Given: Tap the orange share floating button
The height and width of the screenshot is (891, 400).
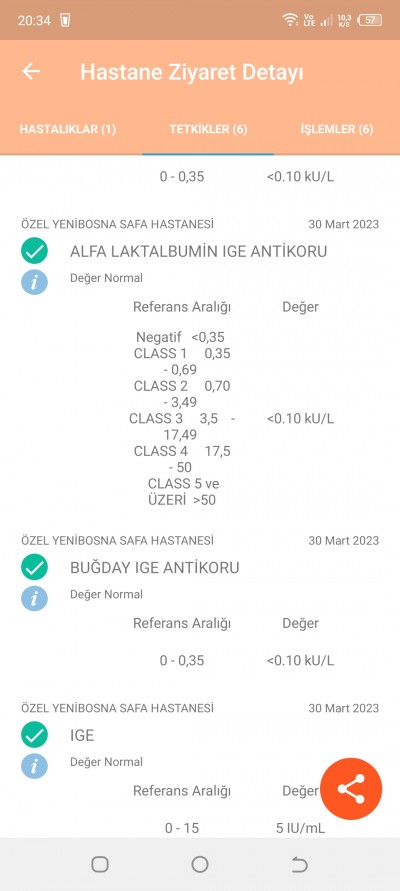Looking at the screenshot, I should pos(351,788).
